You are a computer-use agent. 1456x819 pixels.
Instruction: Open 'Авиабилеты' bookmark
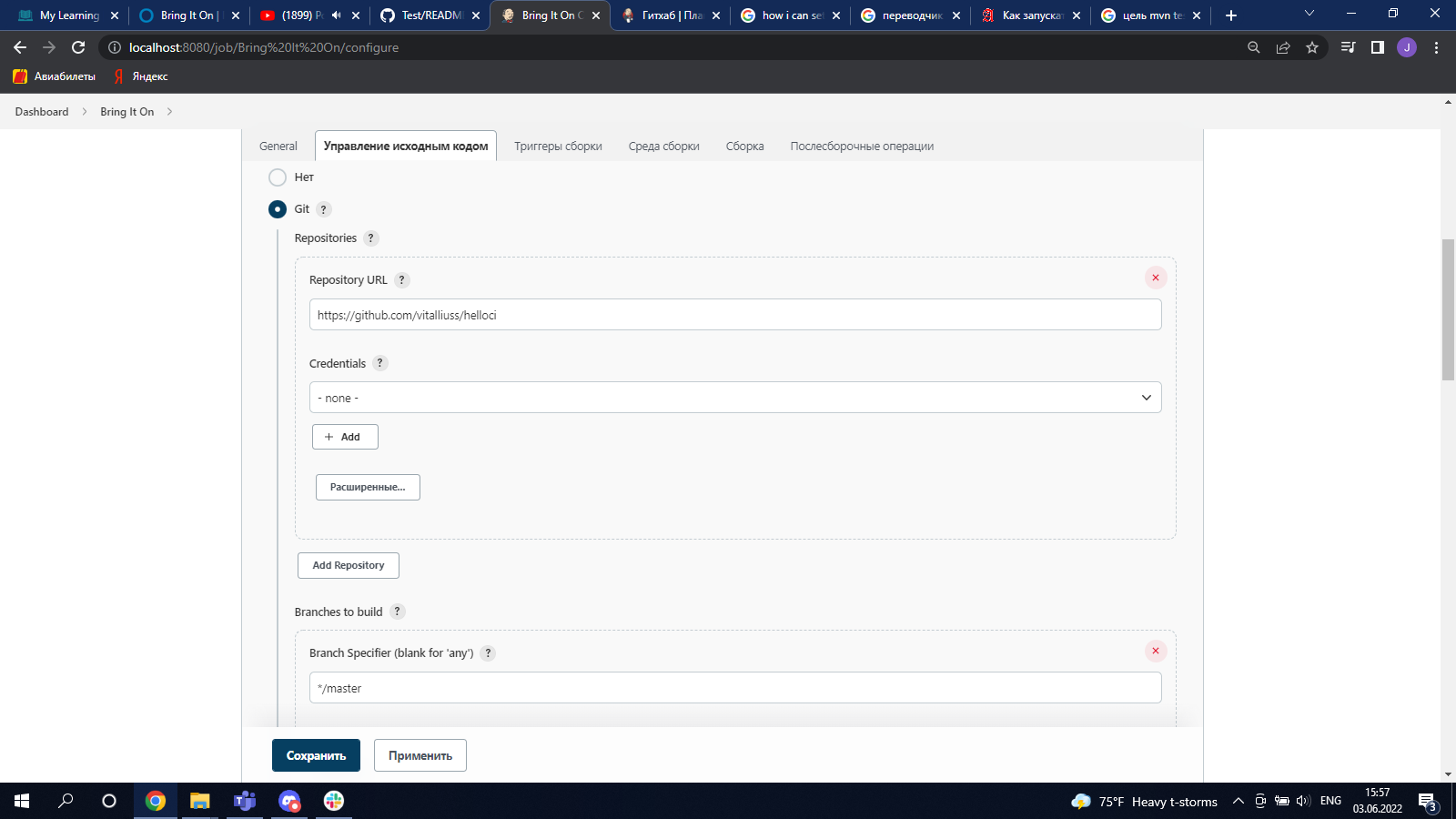click(x=55, y=76)
